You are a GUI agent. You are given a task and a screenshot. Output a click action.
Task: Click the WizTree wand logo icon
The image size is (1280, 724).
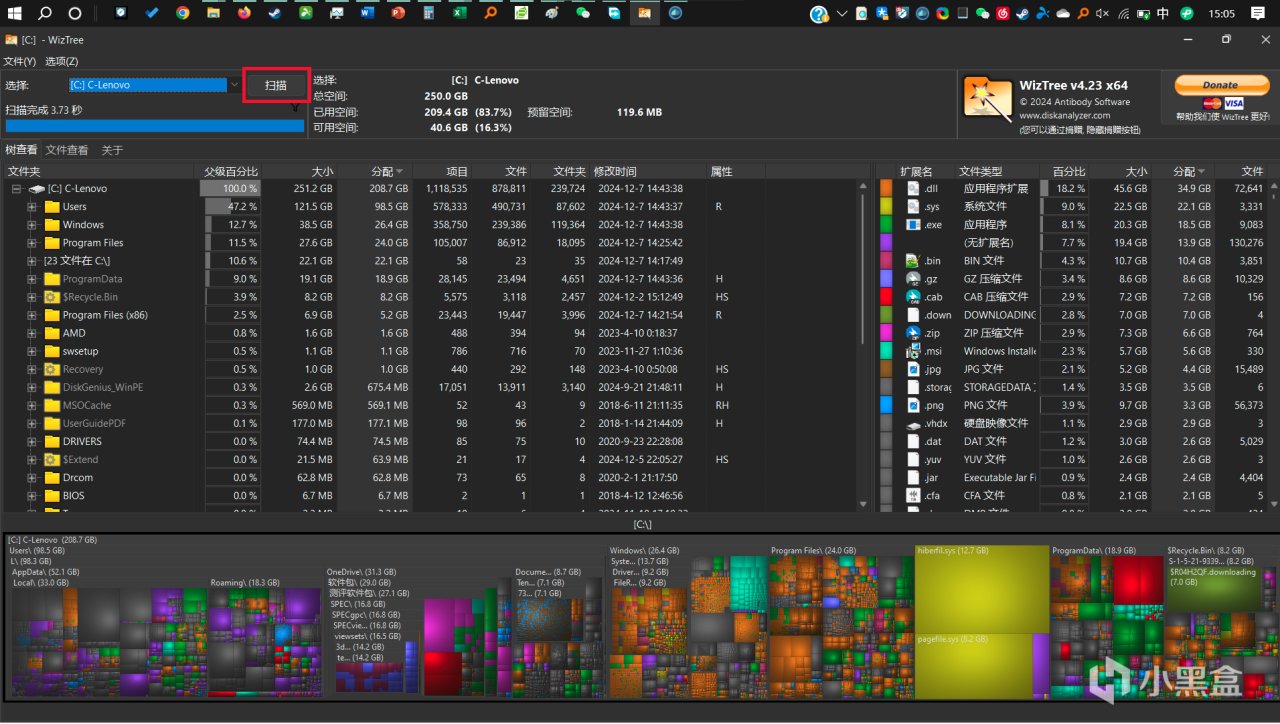point(987,99)
